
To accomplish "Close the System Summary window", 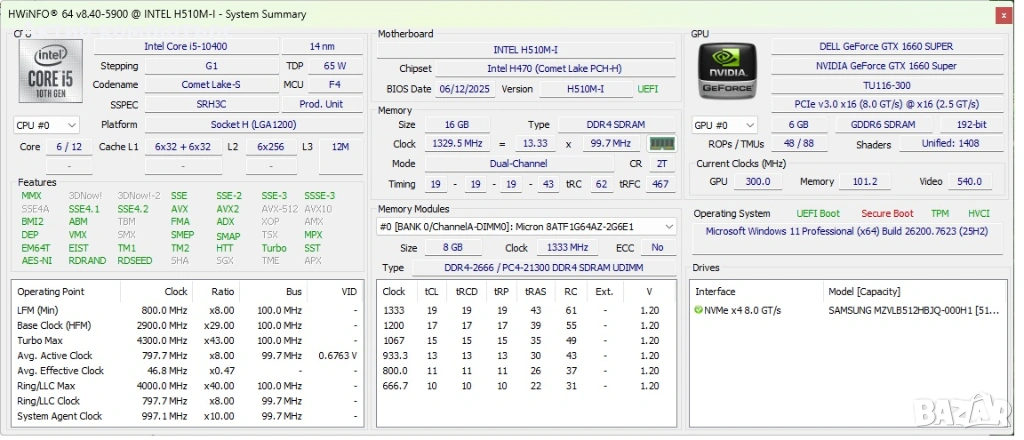I will tap(1003, 14).
